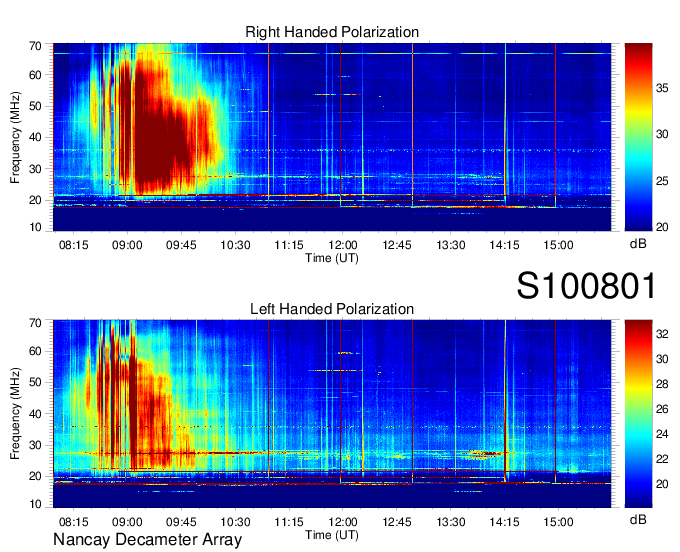This screenshot has width=680, height=552.
Task: Click the Nancay Decameter Array caption
Action: tap(147, 540)
